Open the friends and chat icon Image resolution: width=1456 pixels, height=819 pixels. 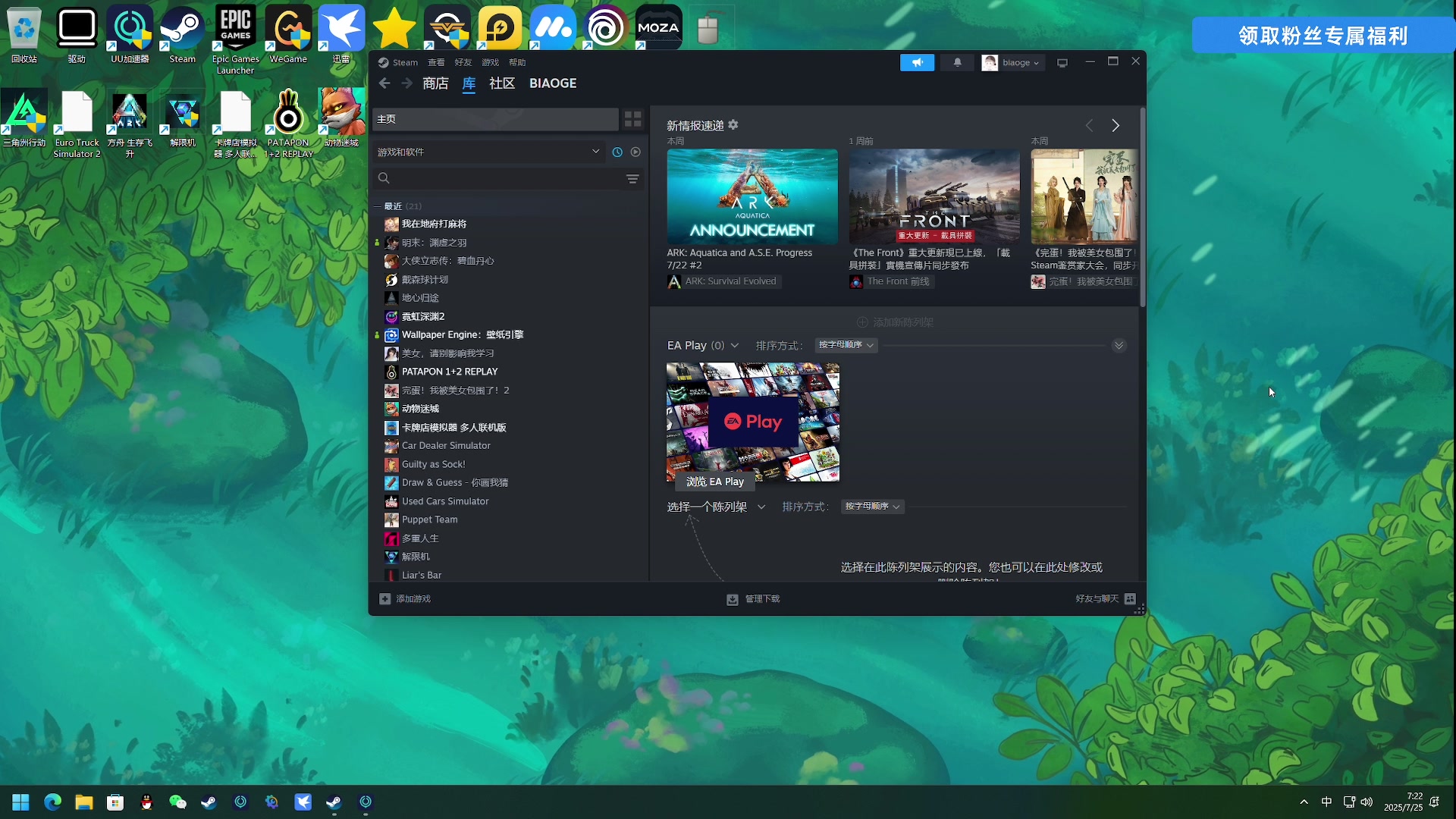coord(1130,599)
